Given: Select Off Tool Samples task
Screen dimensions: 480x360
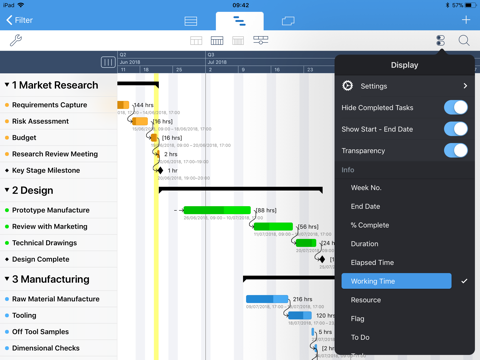Looking at the screenshot, I should point(59,331).
